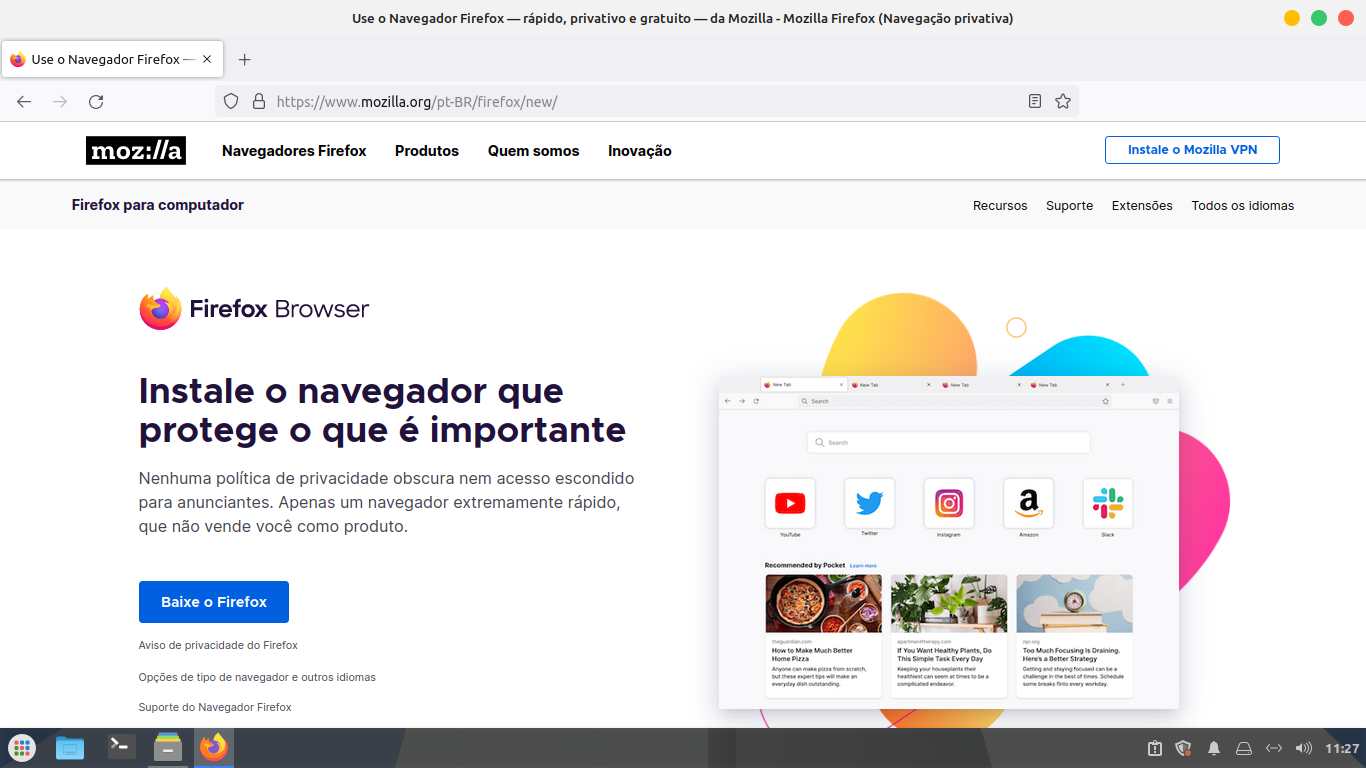Reload the current page

pos(96,101)
